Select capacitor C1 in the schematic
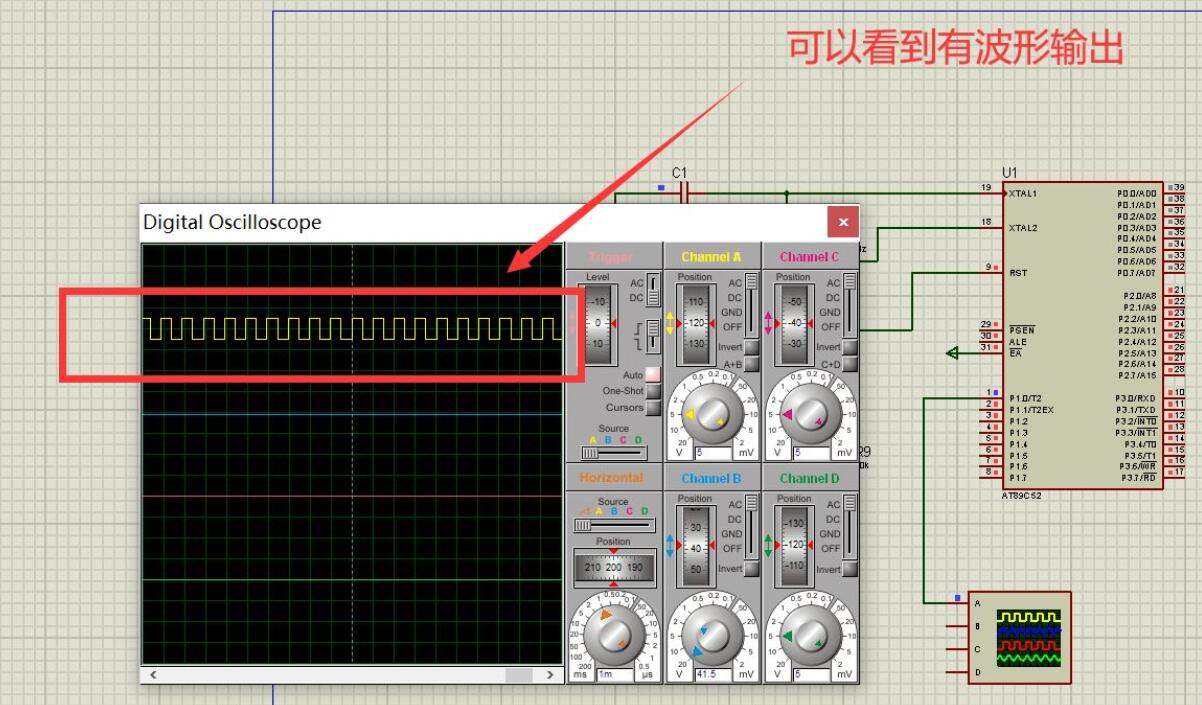This screenshot has height=705, width=1202. point(685,193)
